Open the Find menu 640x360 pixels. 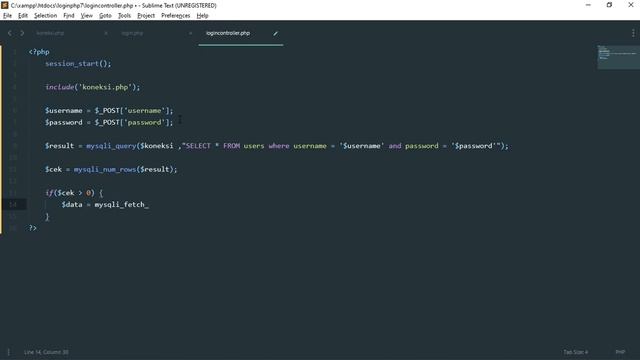(x=69, y=16)
